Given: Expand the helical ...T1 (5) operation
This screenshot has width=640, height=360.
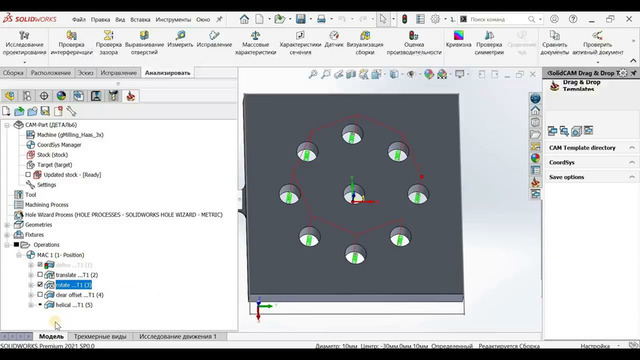Looking at the screenshot, I should pos(31,305).
